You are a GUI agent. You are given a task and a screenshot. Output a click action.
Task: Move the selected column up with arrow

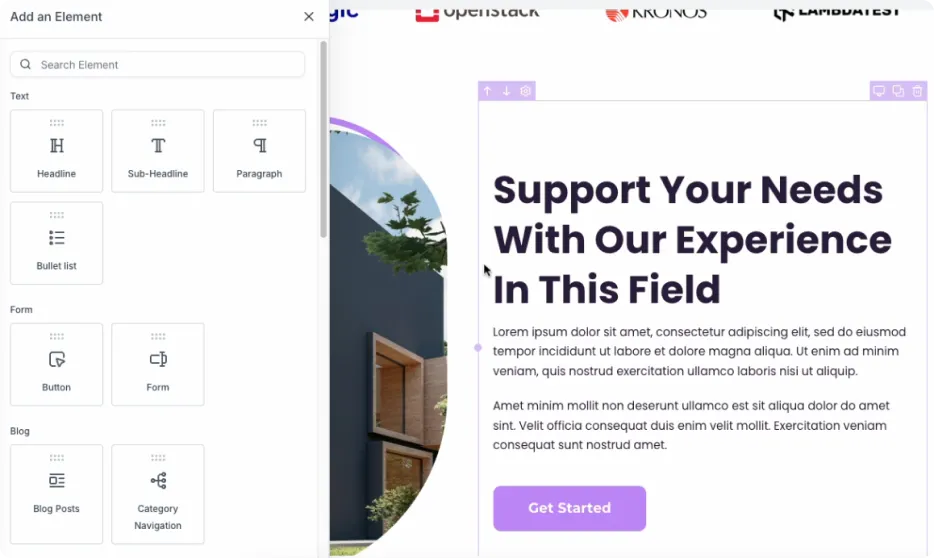pos(487,91)
